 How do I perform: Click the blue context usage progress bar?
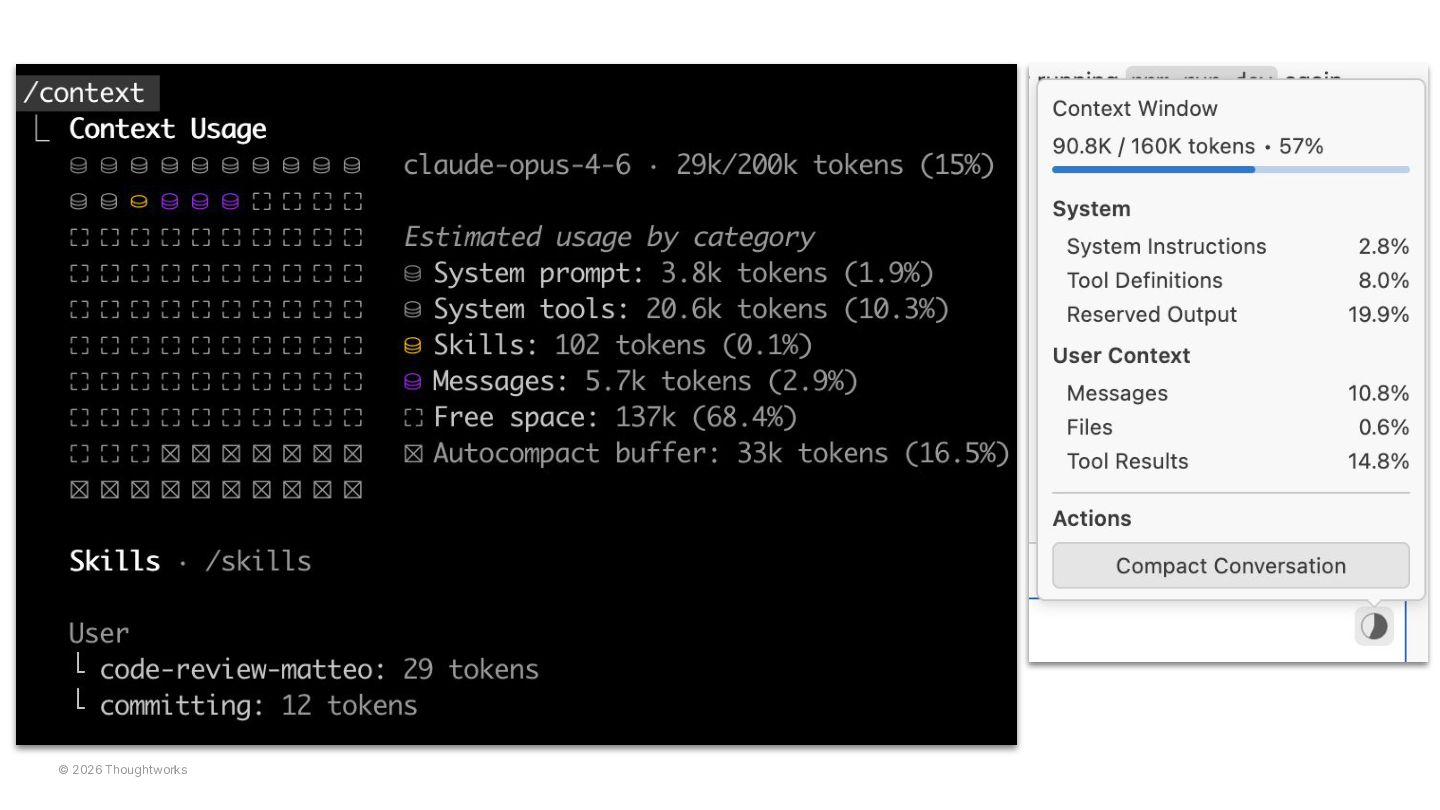[1230, 170]
